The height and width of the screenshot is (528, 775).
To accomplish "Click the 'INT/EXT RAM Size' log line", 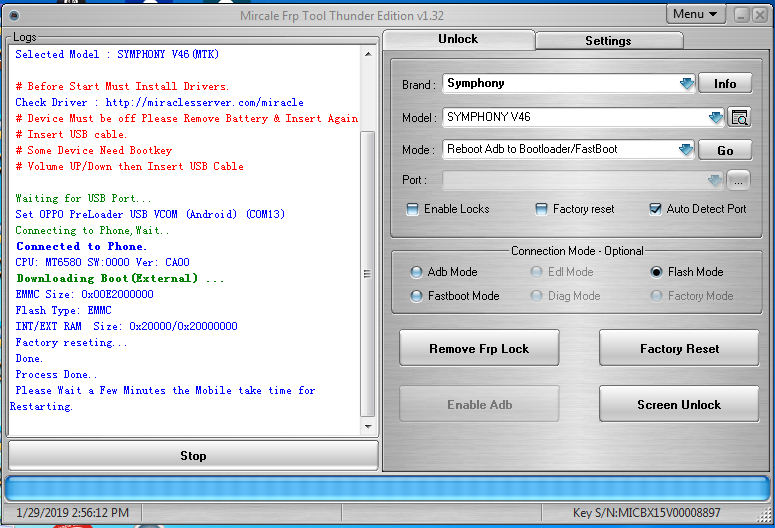I will (x=127, y=326).
